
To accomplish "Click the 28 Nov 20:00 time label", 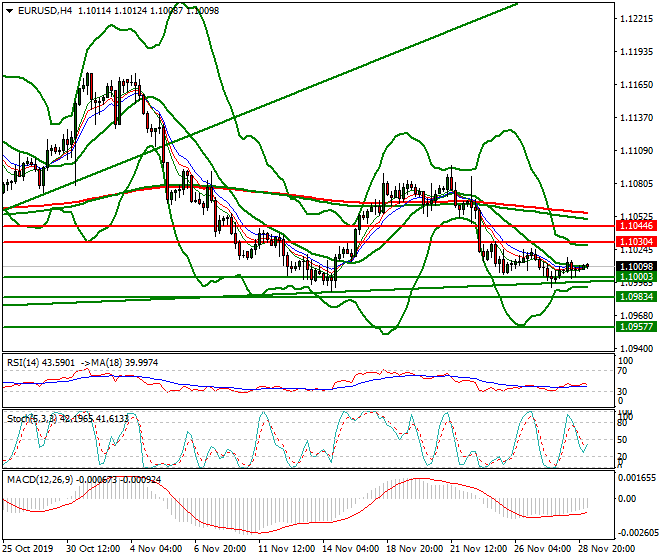I will click(607, 549).
